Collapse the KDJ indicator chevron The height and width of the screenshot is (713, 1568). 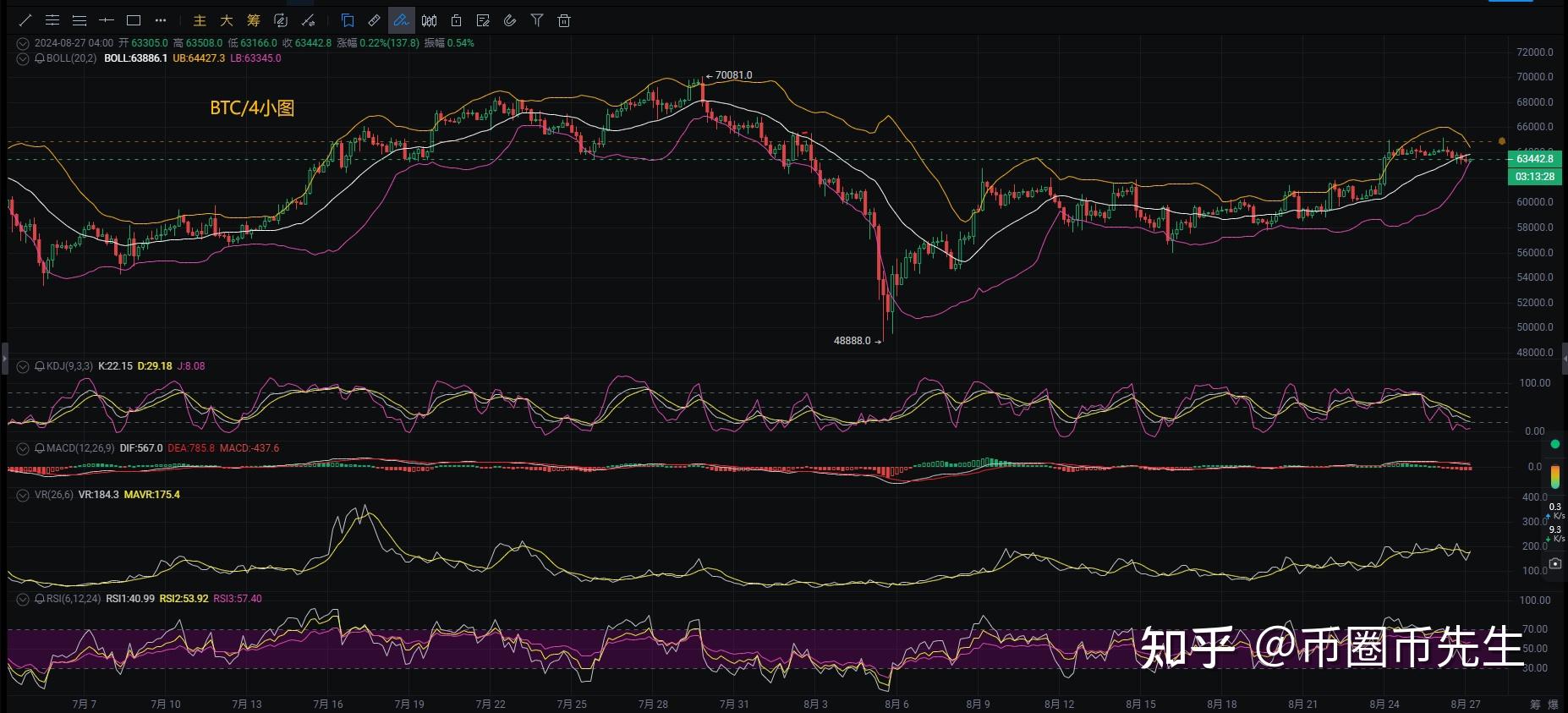click(x=23, y=366)
